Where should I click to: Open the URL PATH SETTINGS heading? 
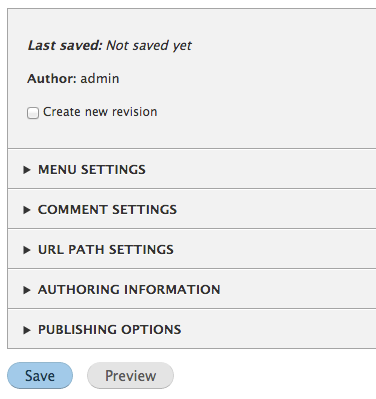(x=106, y=250)
